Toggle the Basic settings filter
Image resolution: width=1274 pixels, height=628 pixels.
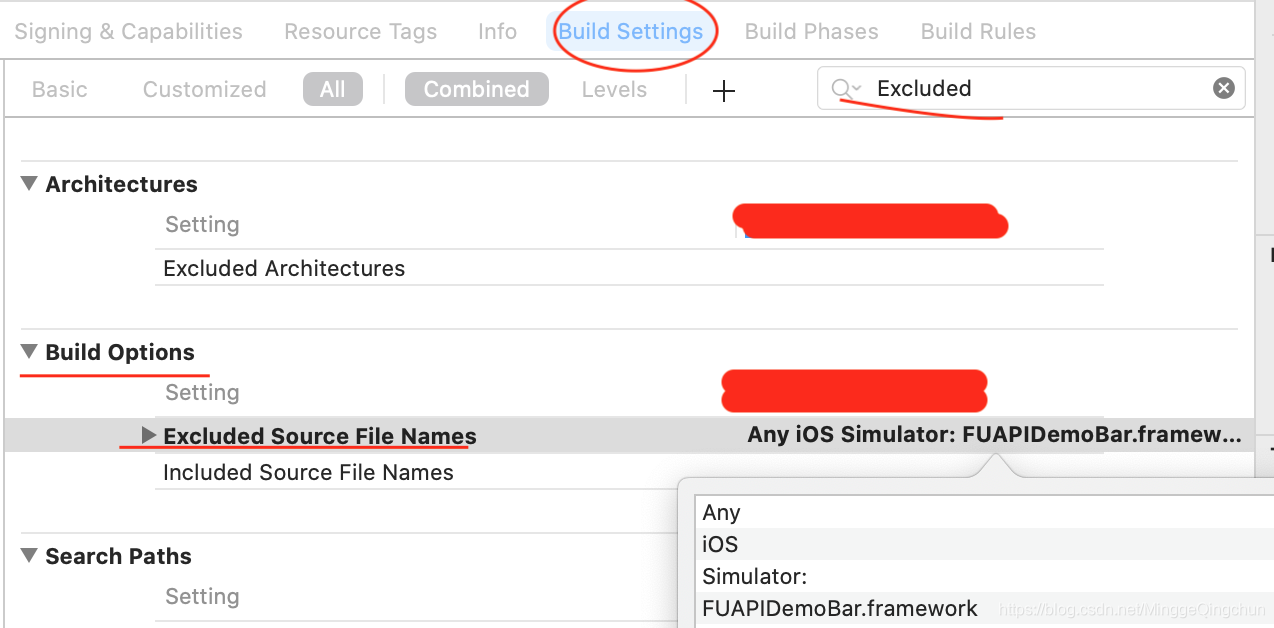click(x=60, y=90)
